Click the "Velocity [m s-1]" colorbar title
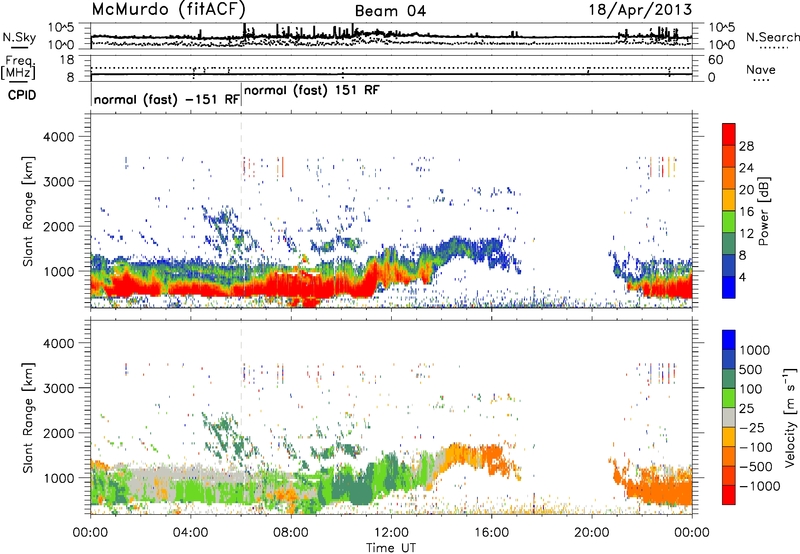This screenshot has height=554, width=800. coord(790,417)
